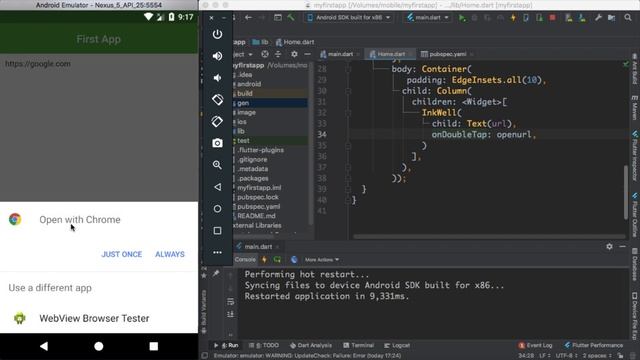This screenshot has height=360, width=640.
Task: Click the editor horizontal scrollbar
Action: click(489, 236)
